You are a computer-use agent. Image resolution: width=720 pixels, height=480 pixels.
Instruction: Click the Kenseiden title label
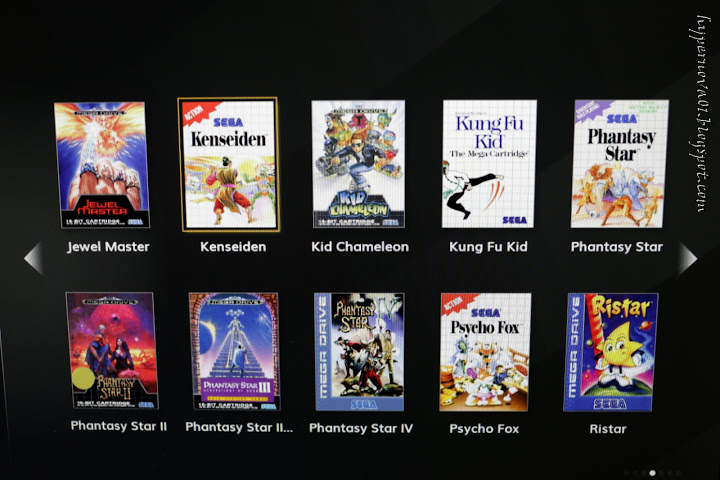tap(233, 247)
